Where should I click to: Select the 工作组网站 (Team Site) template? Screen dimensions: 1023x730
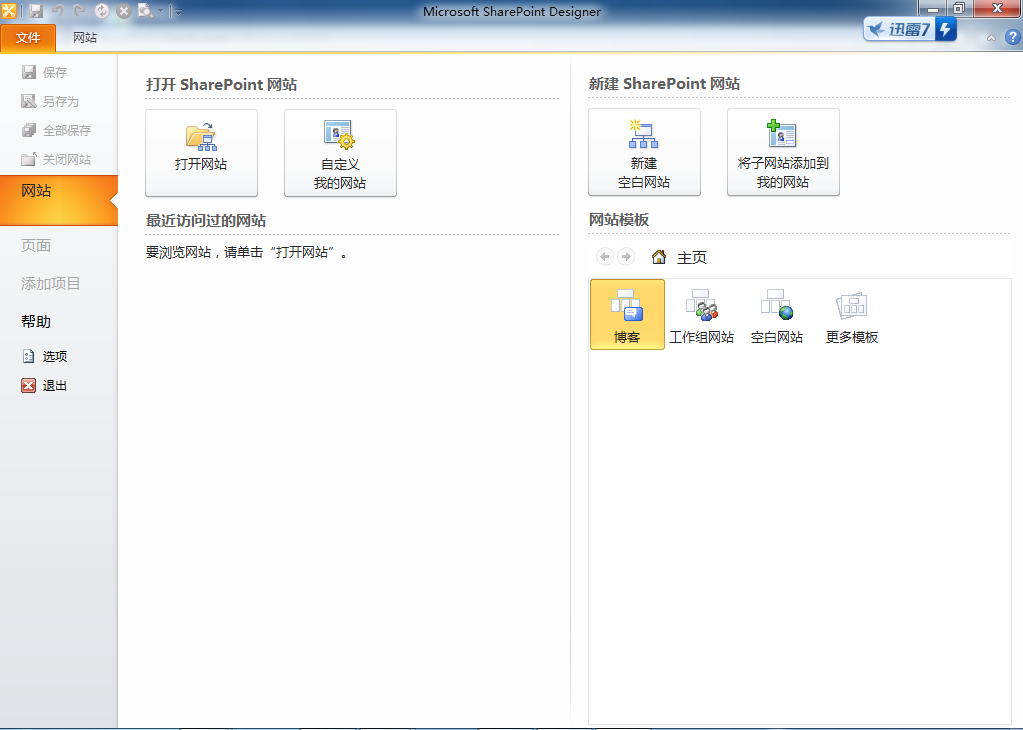point(702,314)
